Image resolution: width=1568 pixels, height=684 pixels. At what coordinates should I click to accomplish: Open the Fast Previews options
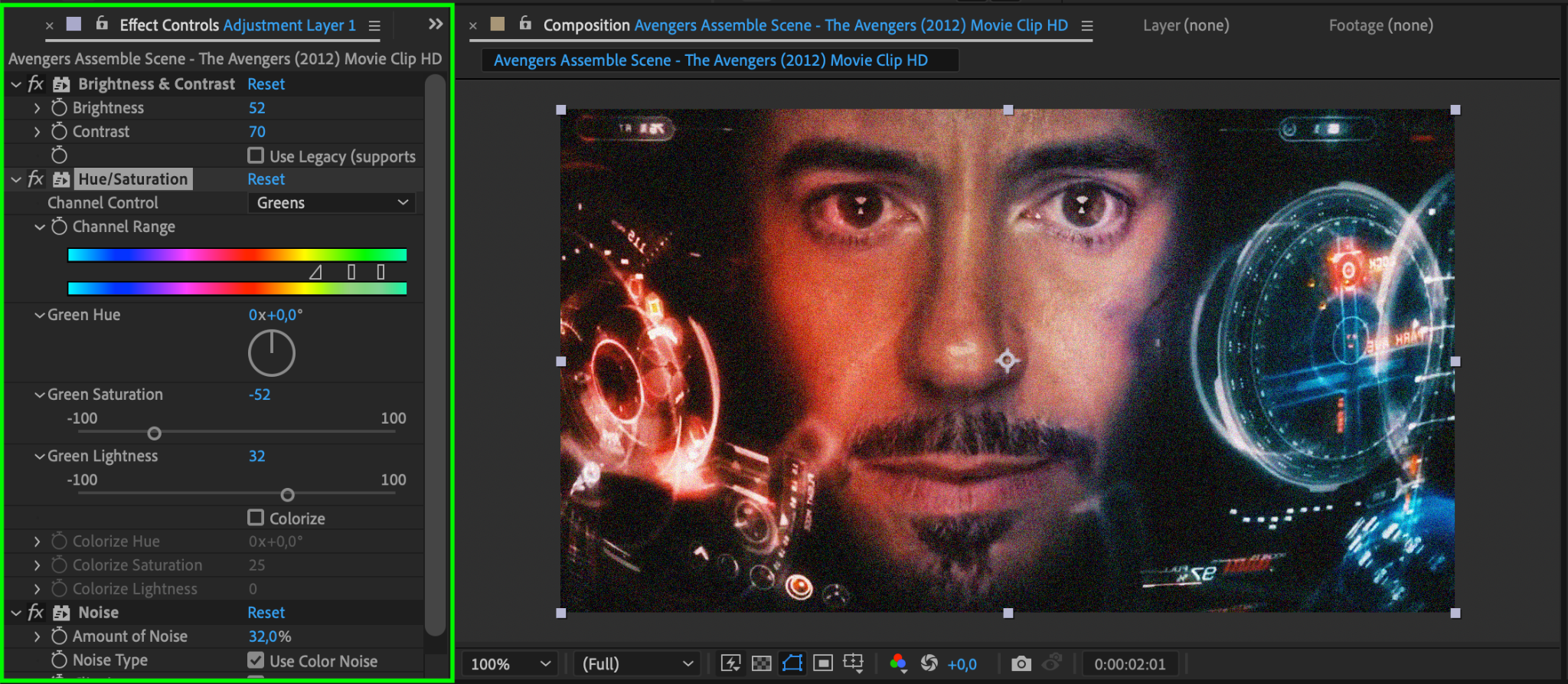731,663
